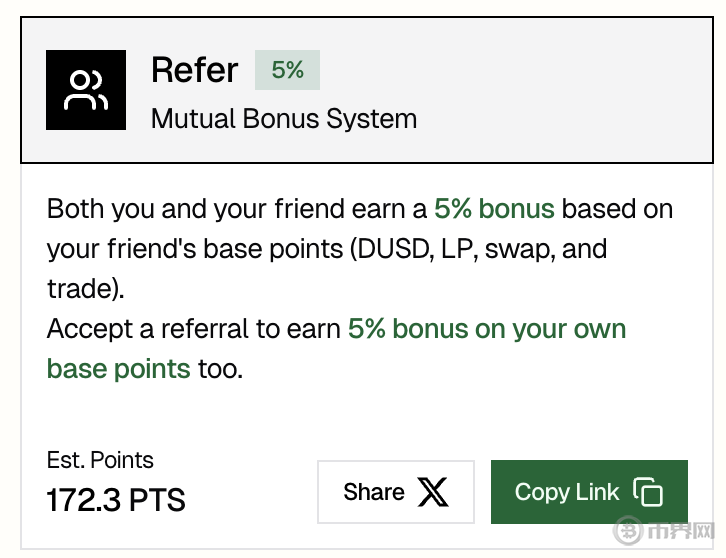The image size is (726, 558).
Task: Click the "(DUSD, LP, swap, and" text
Action: (x=479, y=248)
